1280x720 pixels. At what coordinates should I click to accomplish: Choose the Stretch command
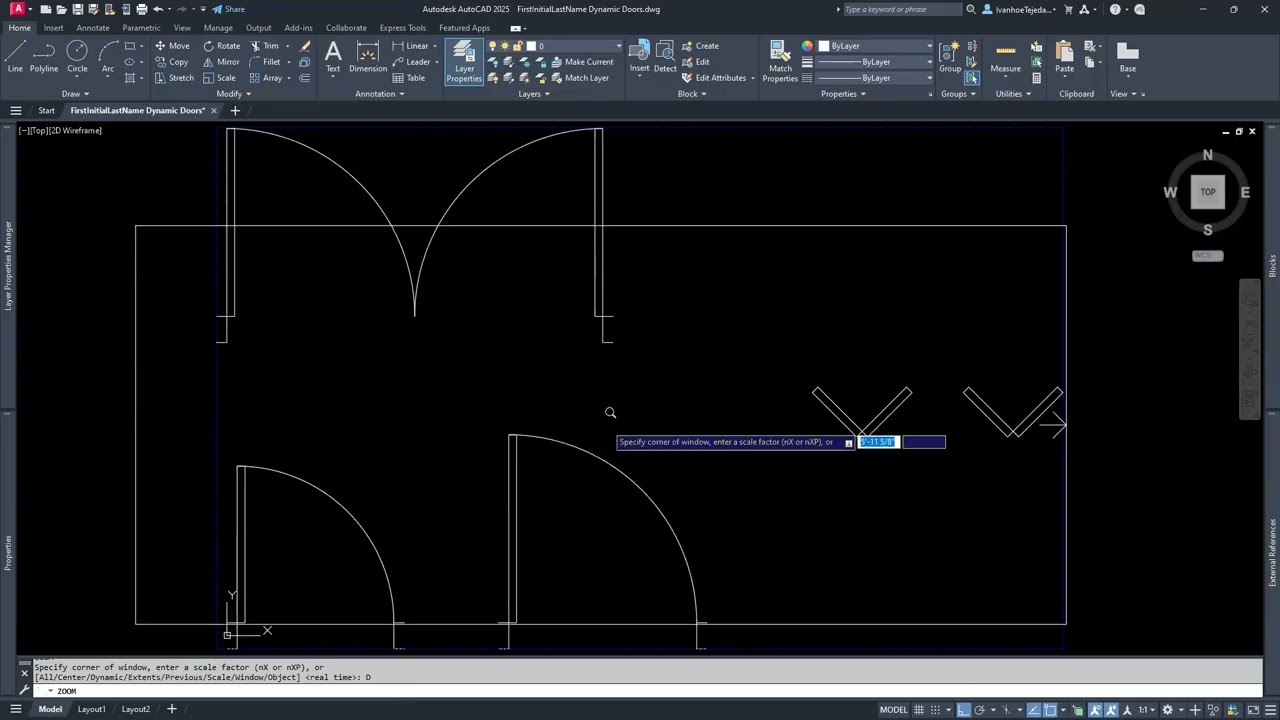point(174,78)
